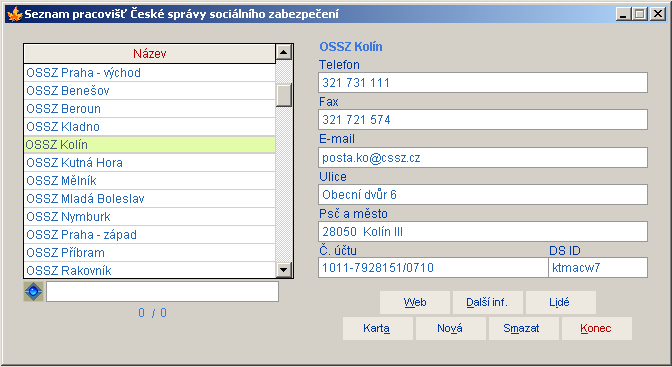
Task: Close the dialog with Konec
Action: coord(597,328)
